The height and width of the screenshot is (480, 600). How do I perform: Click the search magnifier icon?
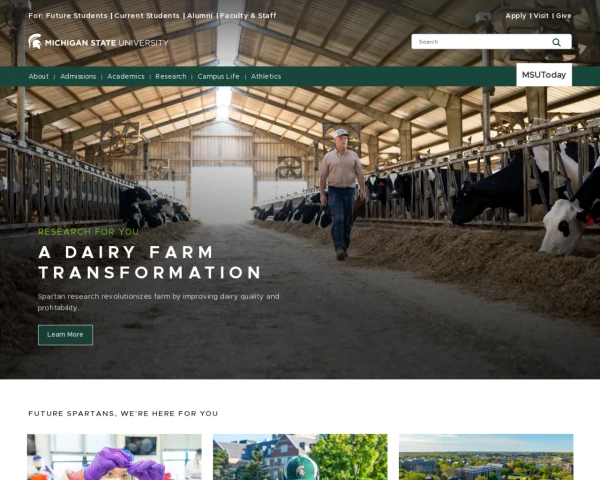(x=556, y=42)
